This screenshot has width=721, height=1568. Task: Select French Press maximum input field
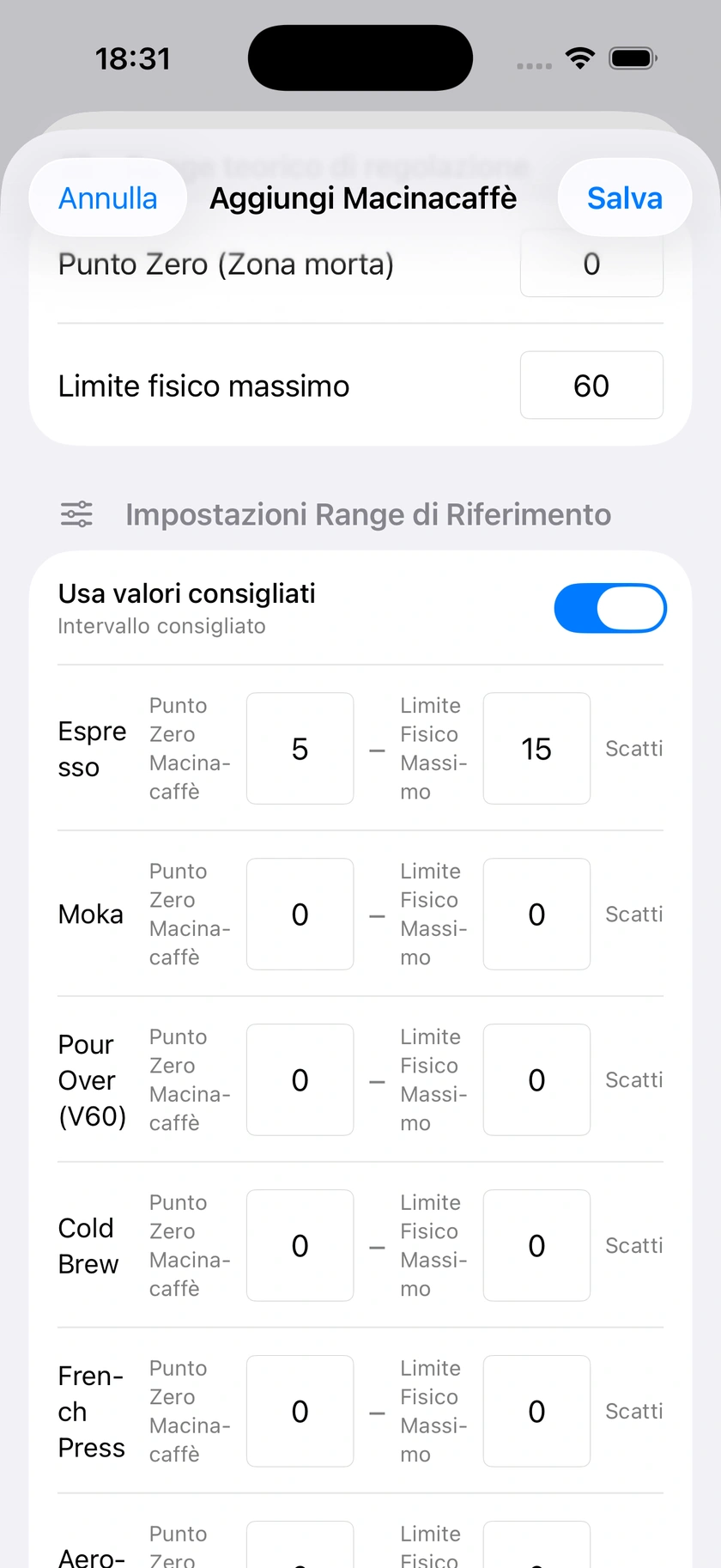pyautogui.click(x=536, y=1412)
